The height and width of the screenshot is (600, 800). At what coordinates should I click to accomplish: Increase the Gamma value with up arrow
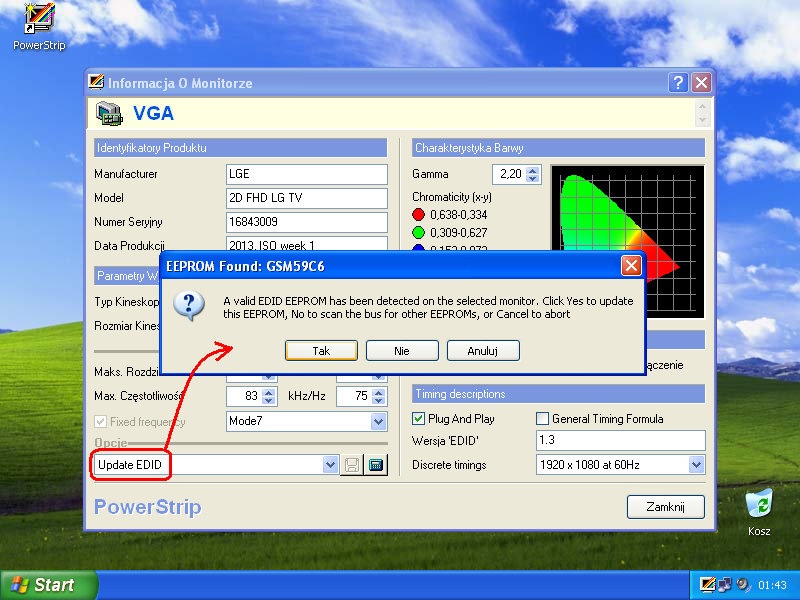533,170
